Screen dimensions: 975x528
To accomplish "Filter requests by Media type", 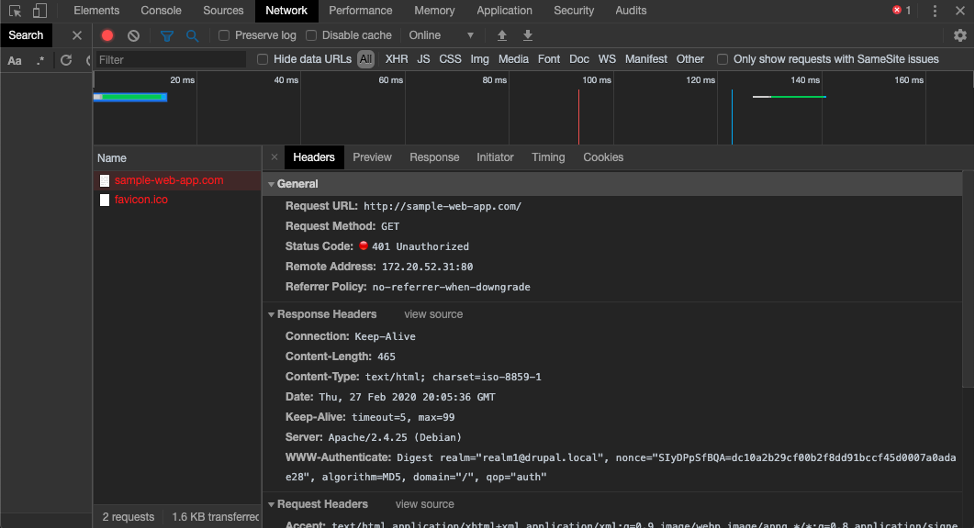I will pyautogui.click(x=513, y=59).
